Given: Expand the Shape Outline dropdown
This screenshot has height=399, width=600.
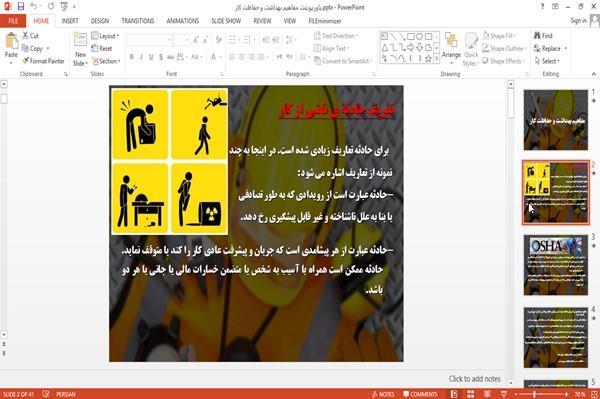Looking at the screenshot, I should pos(504,48).
